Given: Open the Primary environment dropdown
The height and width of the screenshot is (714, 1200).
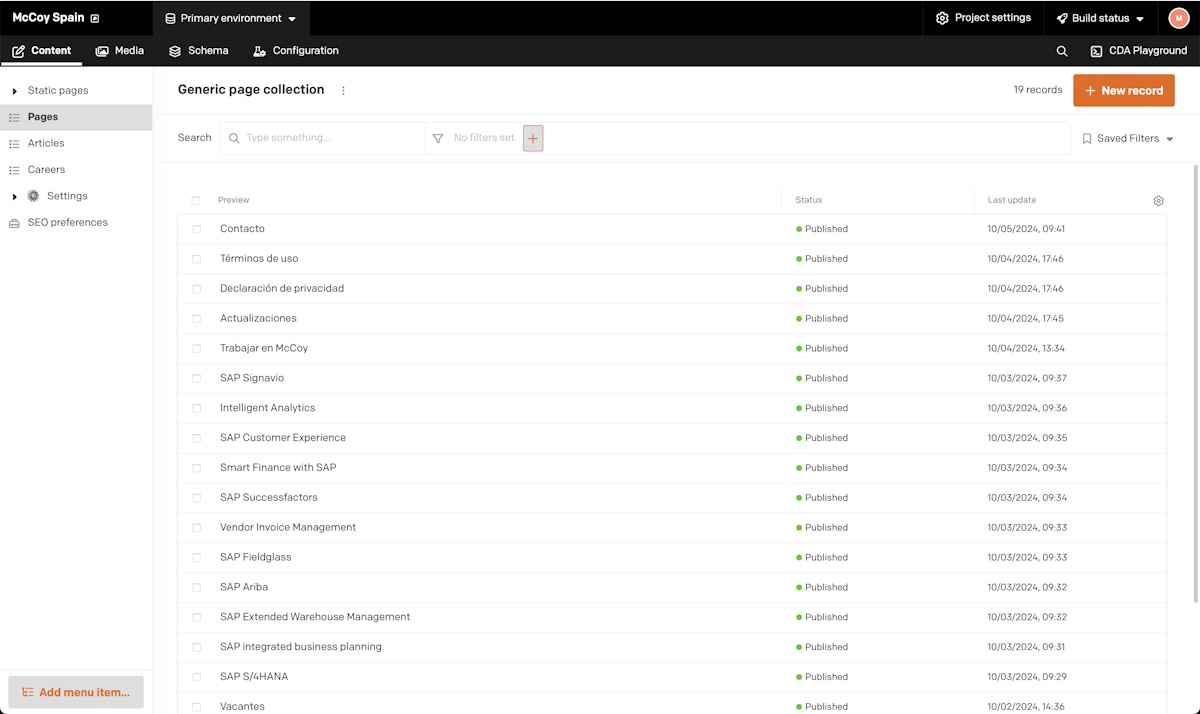Looking at the screenshot, I should (x=231, y=18).
